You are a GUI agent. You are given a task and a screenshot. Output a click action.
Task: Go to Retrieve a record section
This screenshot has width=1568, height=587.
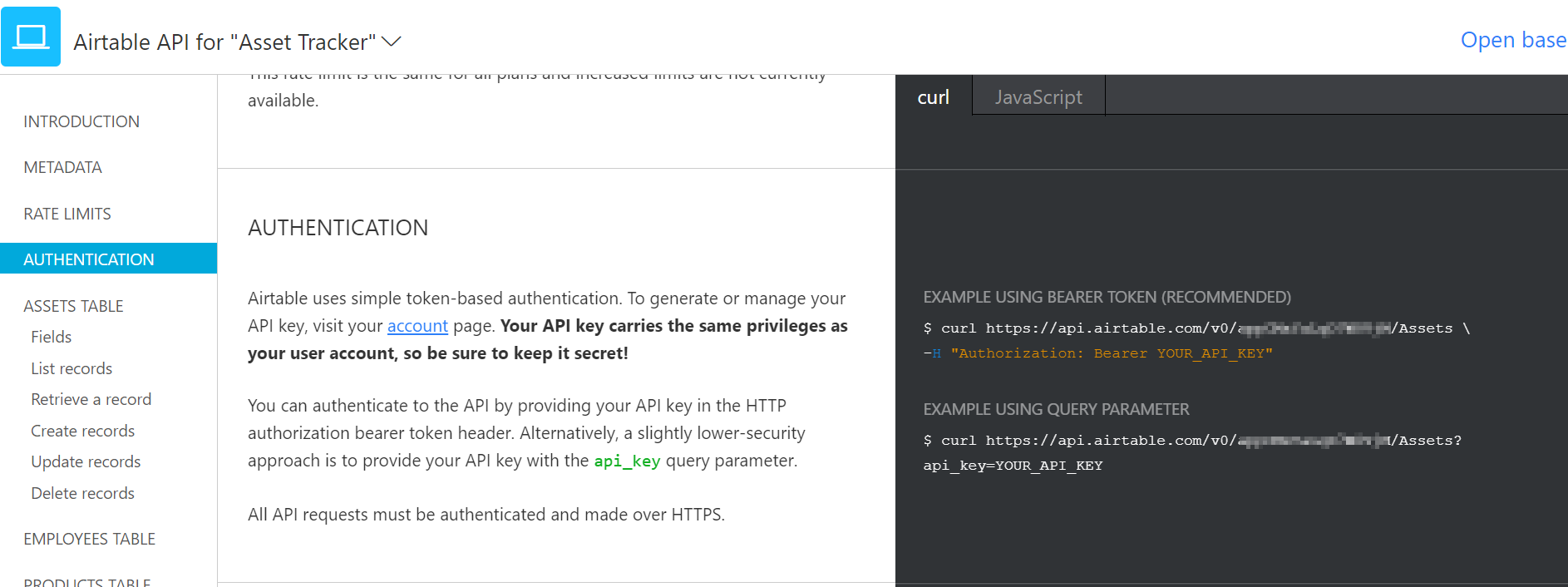coord(91,399)
